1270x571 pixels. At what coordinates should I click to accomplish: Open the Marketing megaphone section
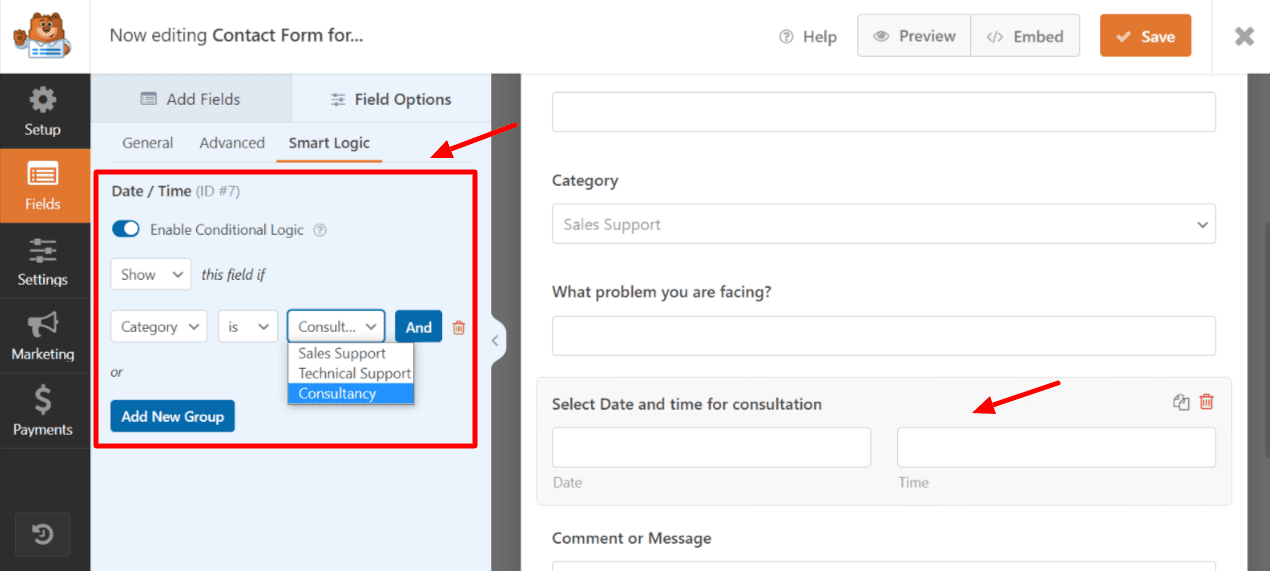[x=43, y=336]
